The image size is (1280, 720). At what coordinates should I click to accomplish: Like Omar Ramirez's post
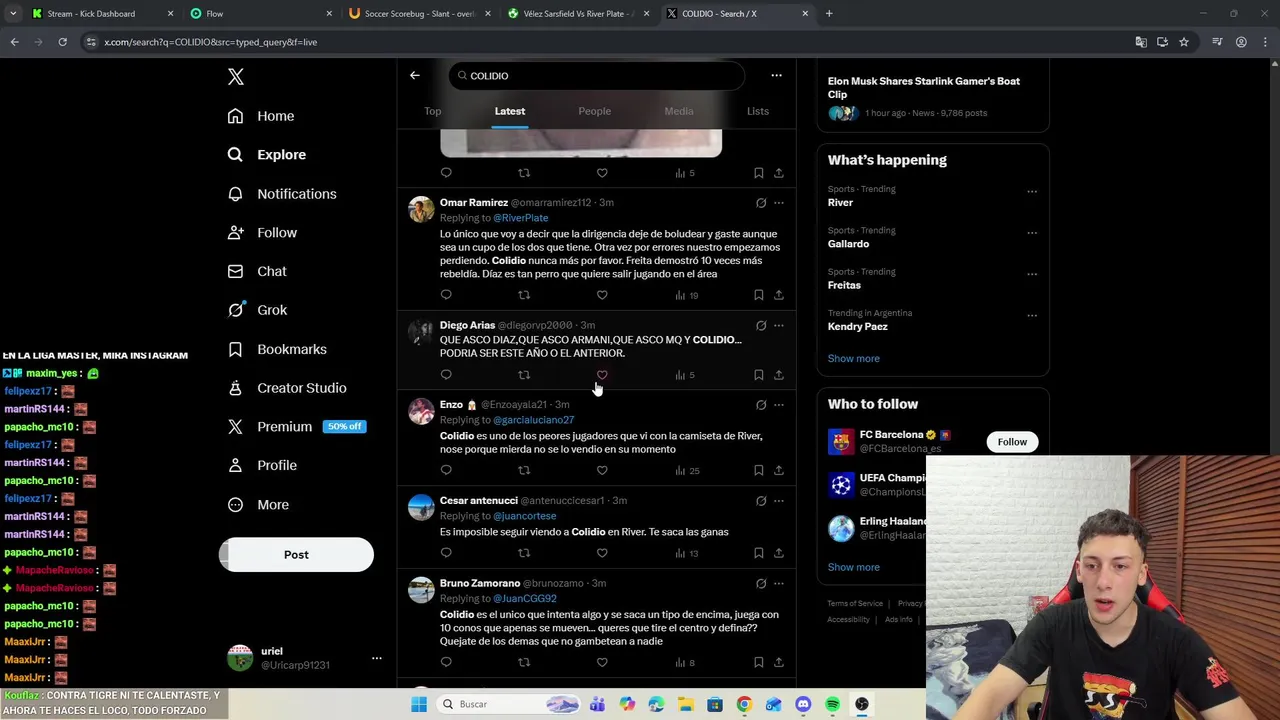(x=602, y=295)
